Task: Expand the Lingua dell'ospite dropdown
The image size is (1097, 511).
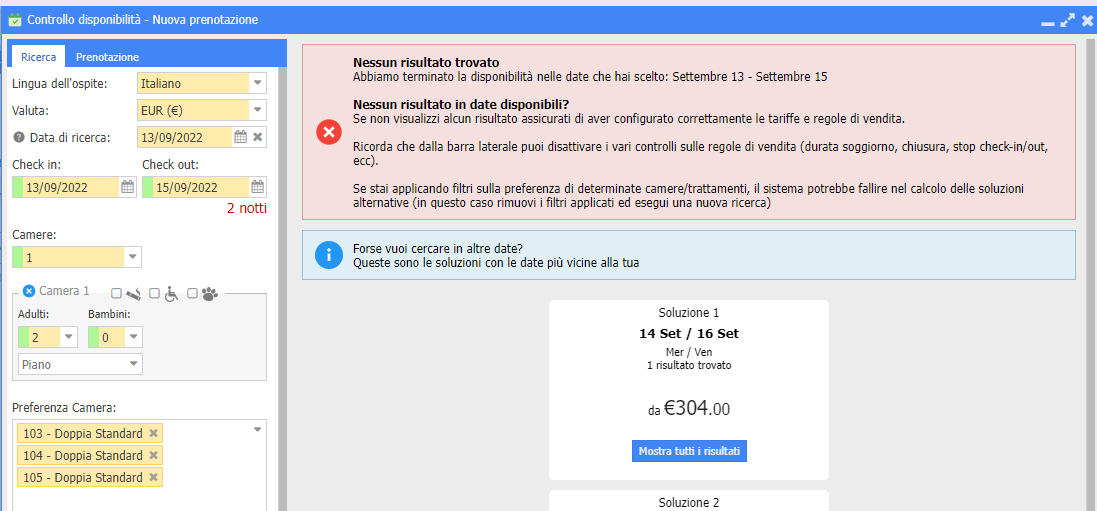Action: 257,83
